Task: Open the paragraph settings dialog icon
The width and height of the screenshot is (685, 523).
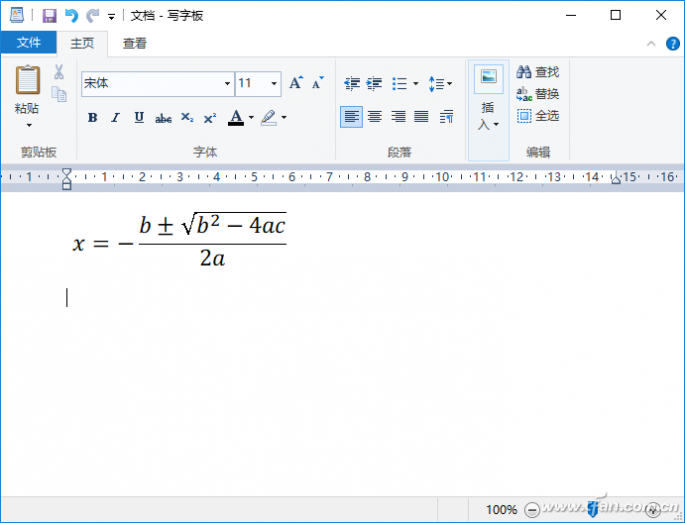Action: tap(446, 117)
